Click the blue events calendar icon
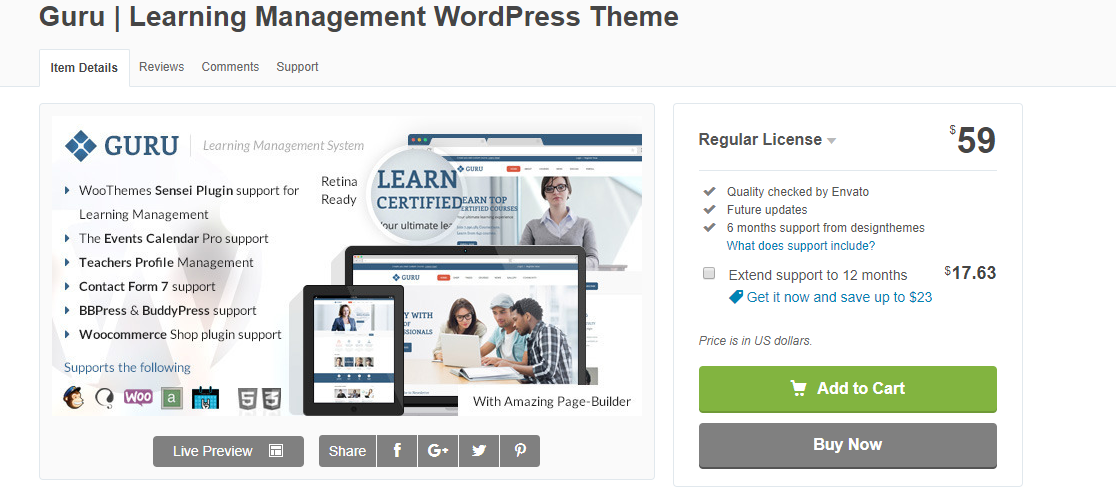 [x=206, y=398]
